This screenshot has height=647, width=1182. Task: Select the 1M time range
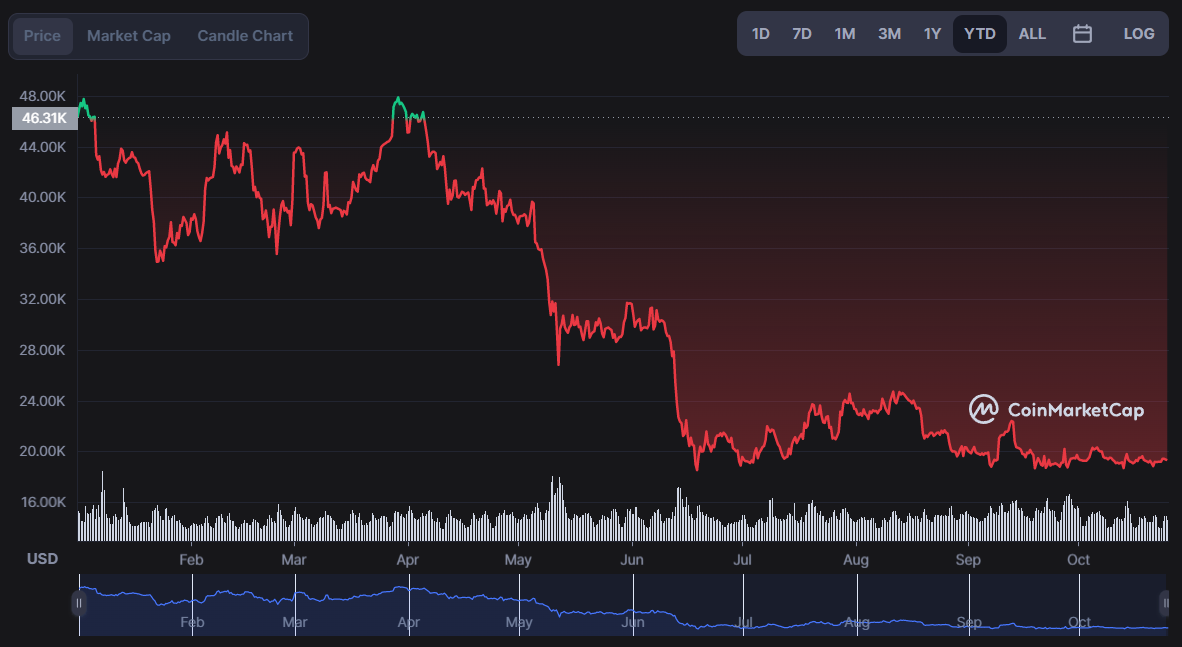point(844,34)
